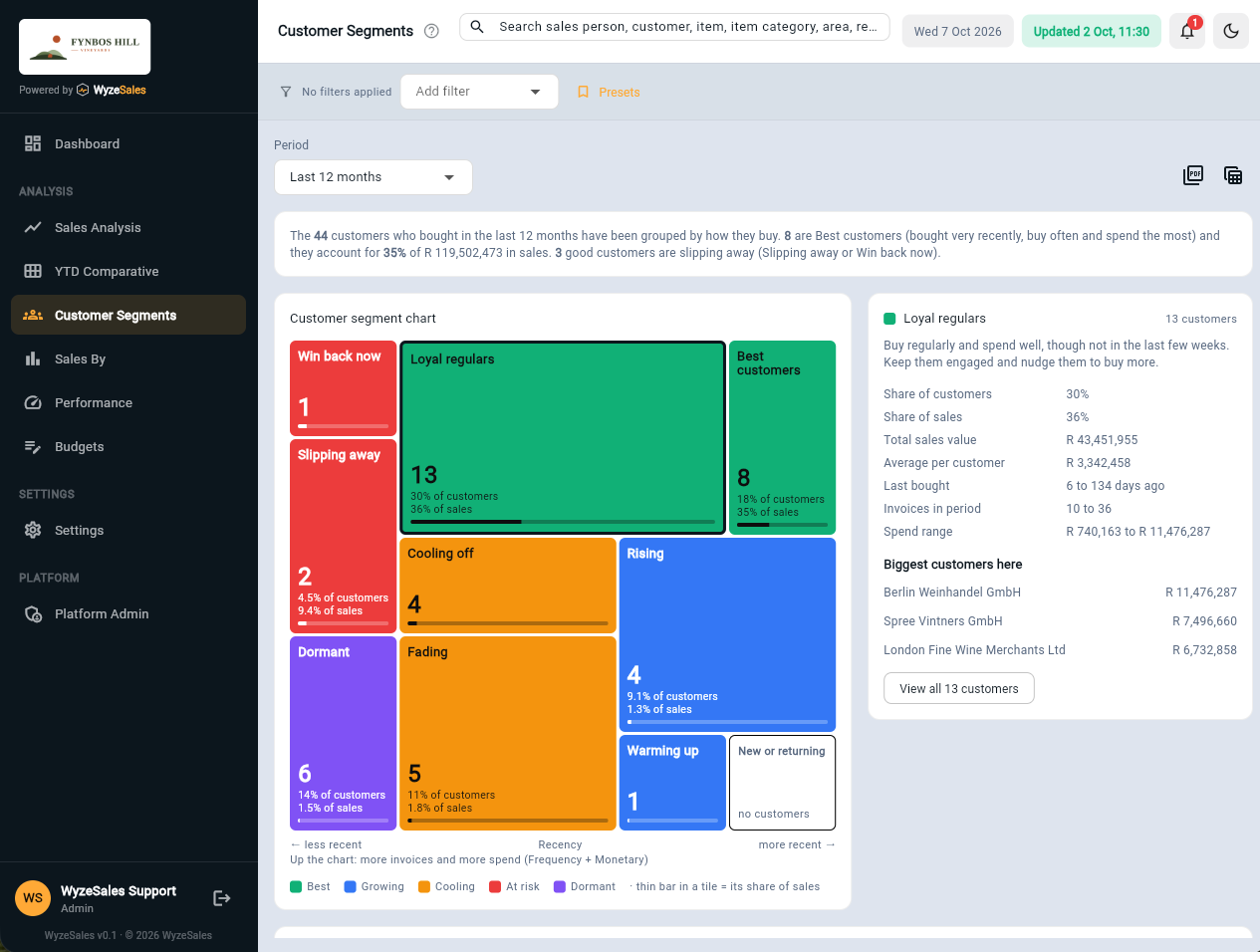The image size is (1260, 952).
Task: Click the No filters applied text
Action: pos(347,92)
